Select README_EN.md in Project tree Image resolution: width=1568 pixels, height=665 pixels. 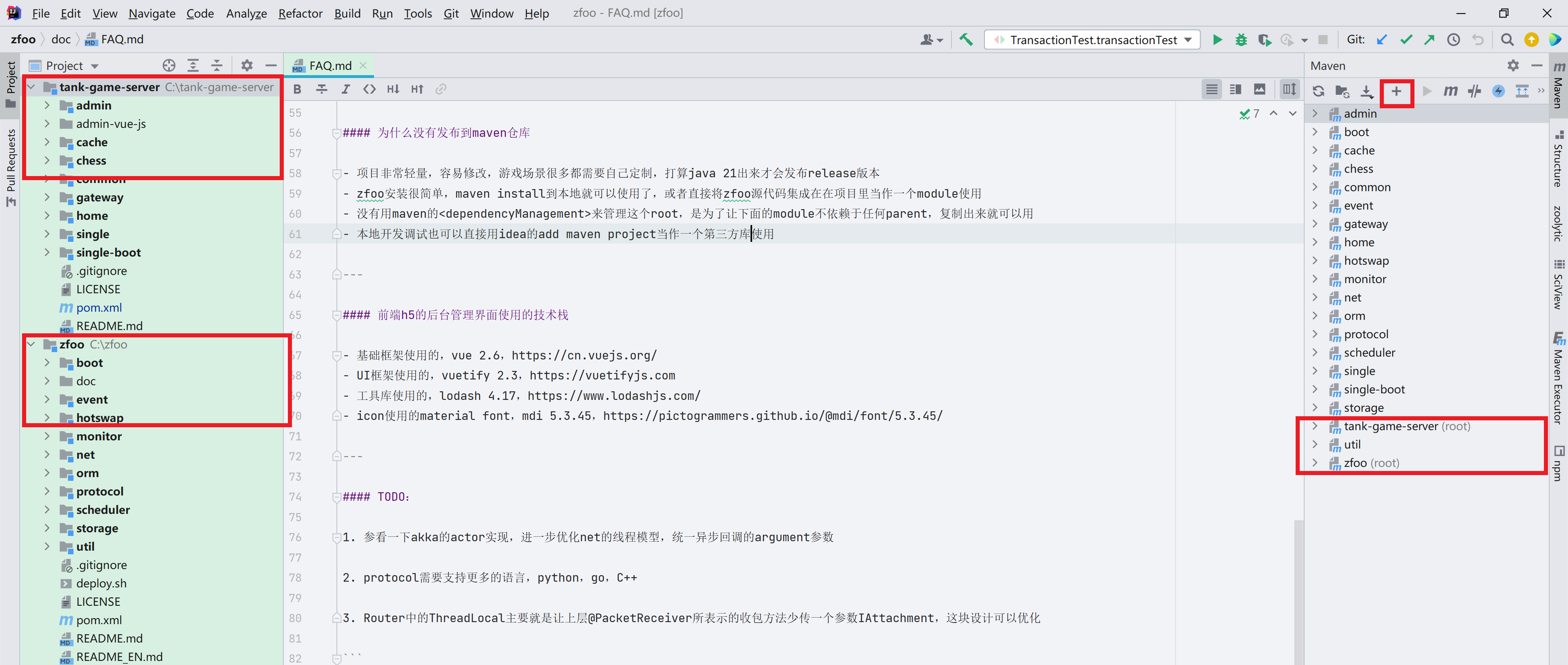(119, 657)
